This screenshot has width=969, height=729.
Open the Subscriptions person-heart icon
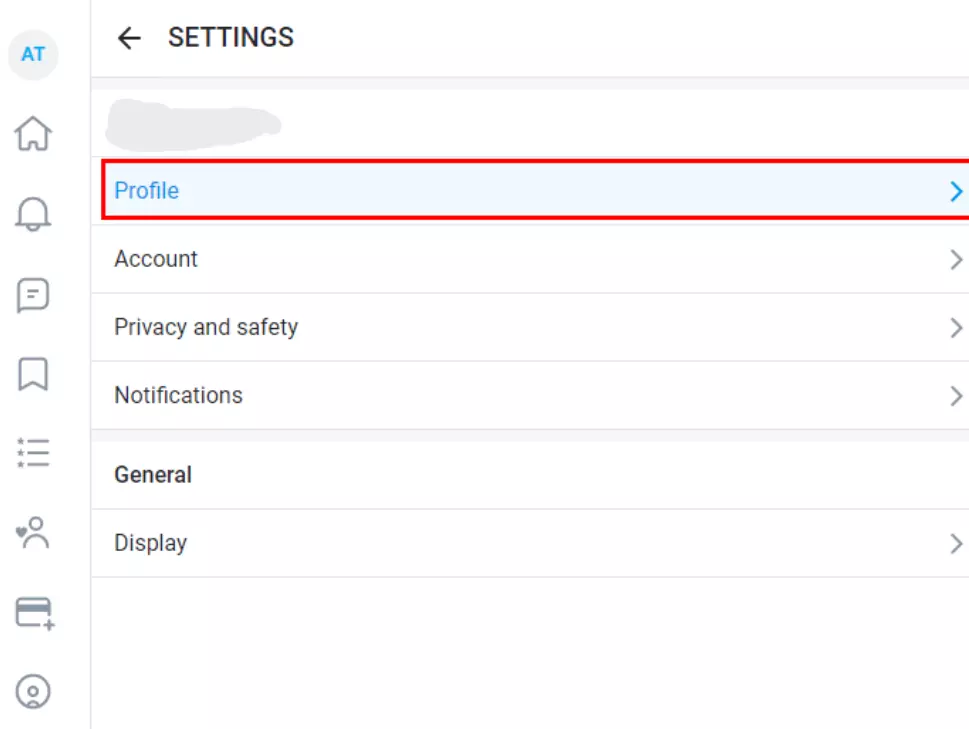33,533
